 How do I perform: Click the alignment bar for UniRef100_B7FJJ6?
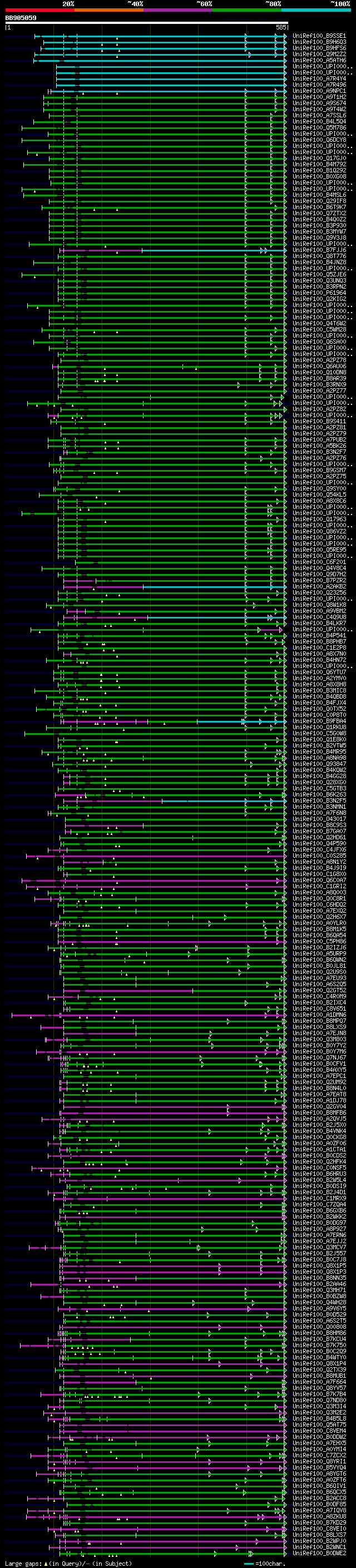pos(174,250)
